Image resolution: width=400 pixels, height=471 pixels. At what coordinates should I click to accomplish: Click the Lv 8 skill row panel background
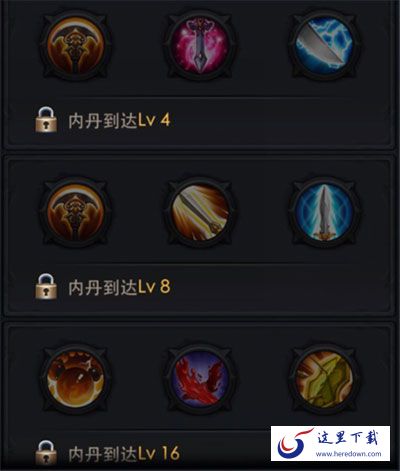[x=199, y=237]
